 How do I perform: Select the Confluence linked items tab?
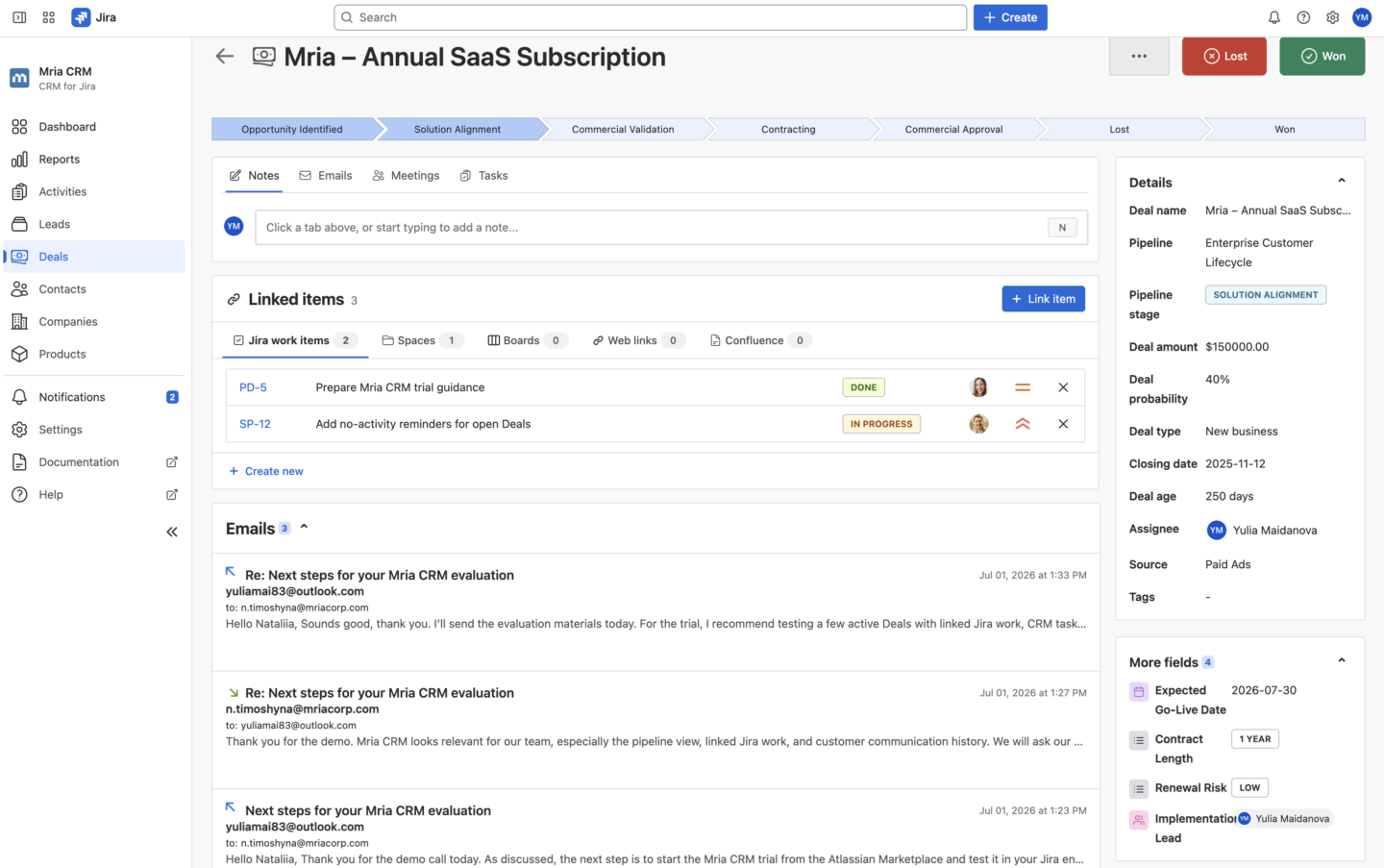click(761, 340)
